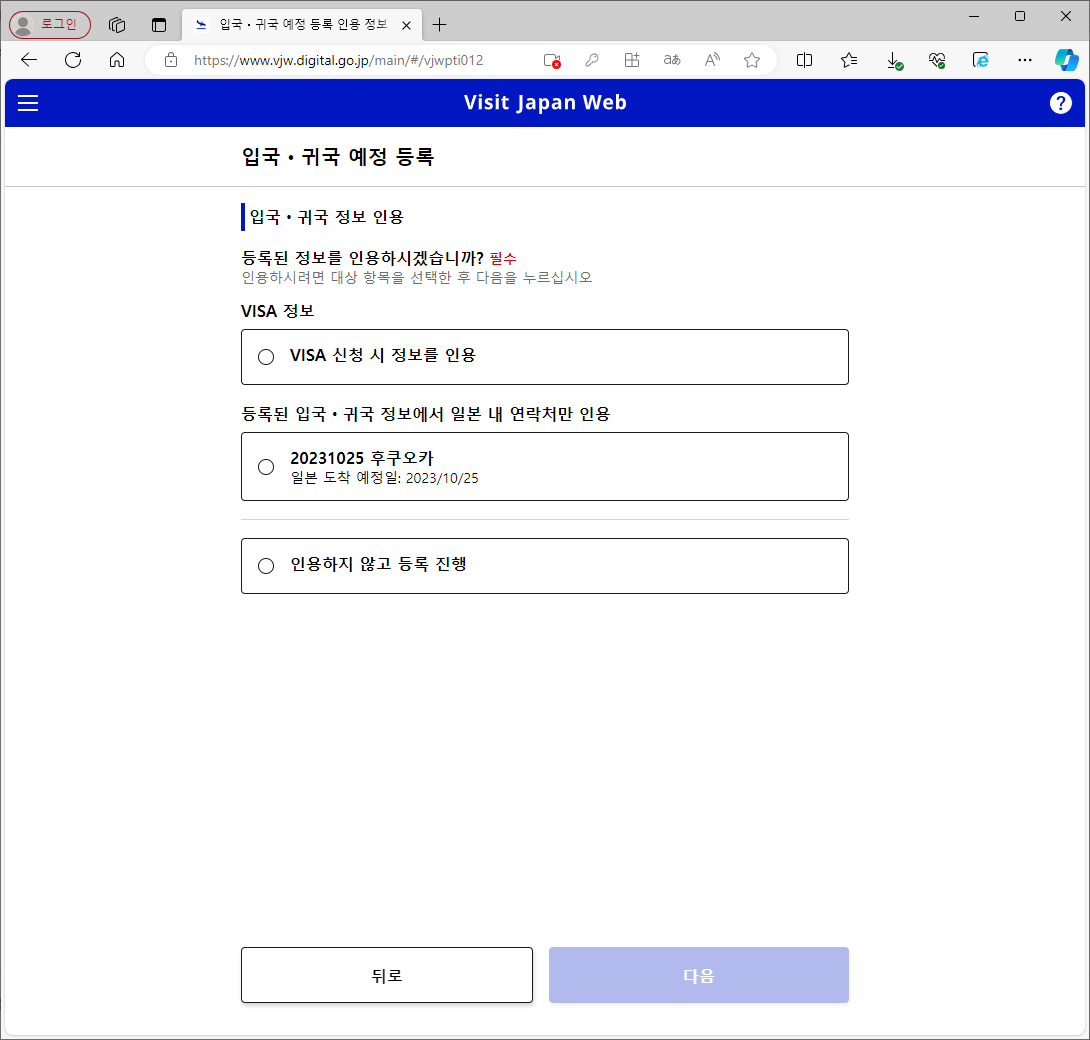Image resolution: width=1090 pixels, height=1040 pixels.
Task: Add this page to favorites with the star icon
Action: [x=751, y=60]
